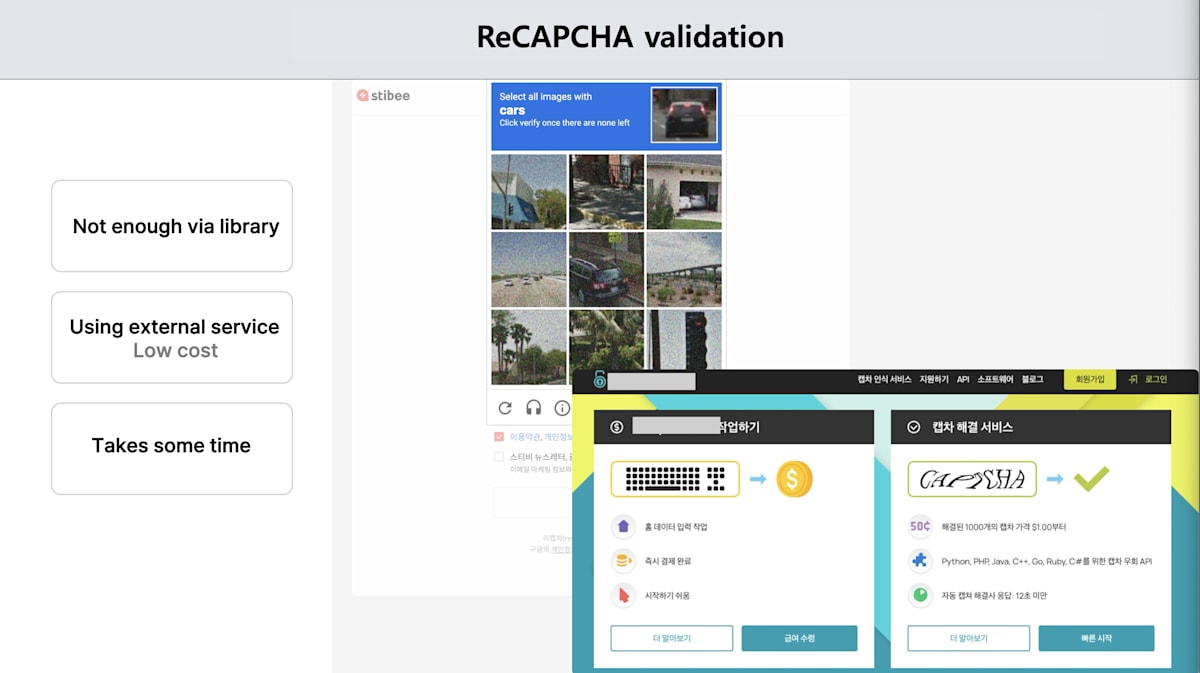Click dollar-circle icon in 작업하기 header
Viewport: 1200px width, 673px height.
(616, 427)
